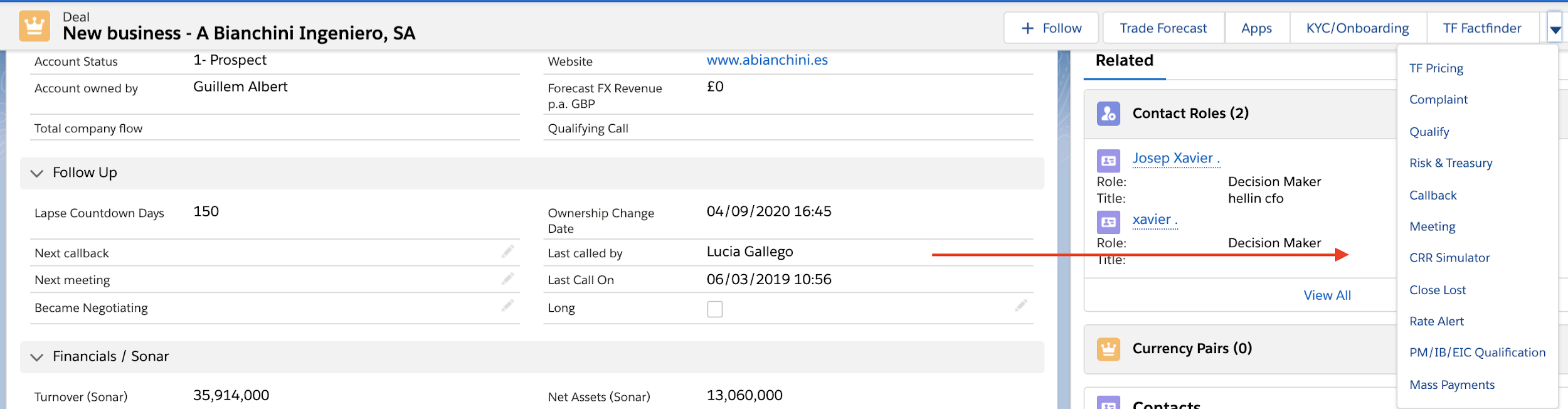Choose Complaint in the actions menu

[1438, 100]
